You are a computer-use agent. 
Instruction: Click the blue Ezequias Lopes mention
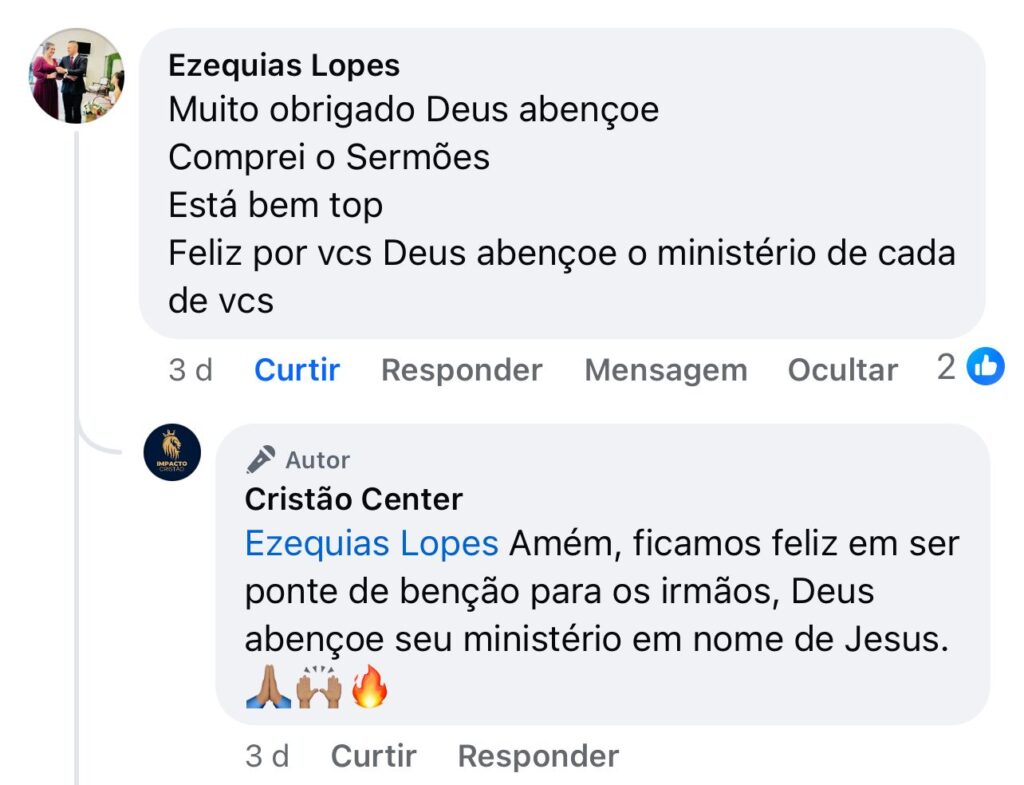point(371,544)
